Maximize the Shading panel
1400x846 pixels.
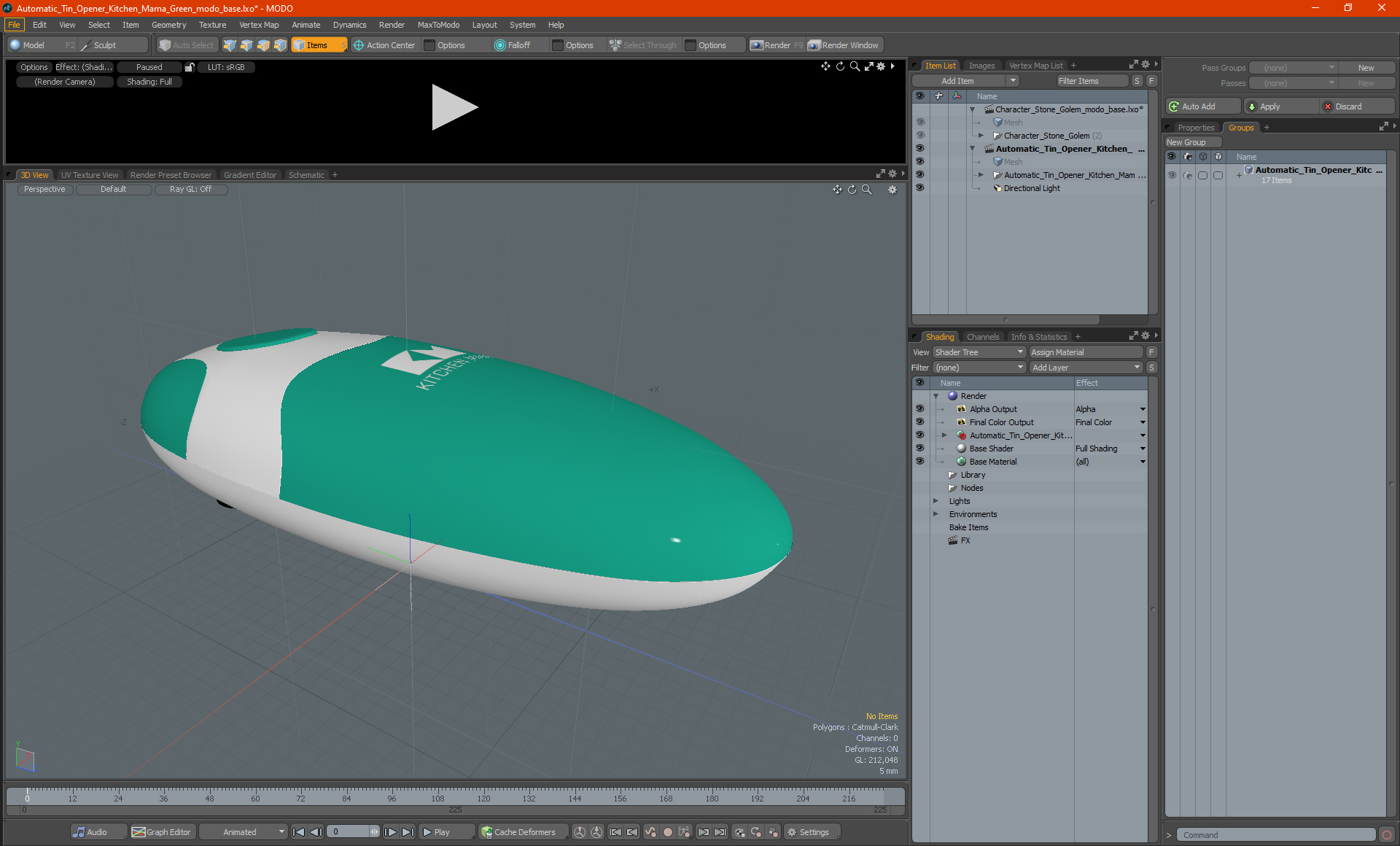(x=1133, y=336)
